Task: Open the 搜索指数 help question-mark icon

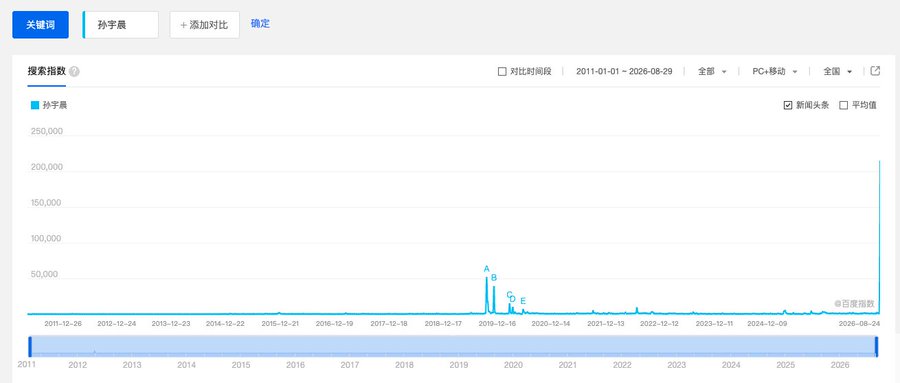Action: click(74, 72)
